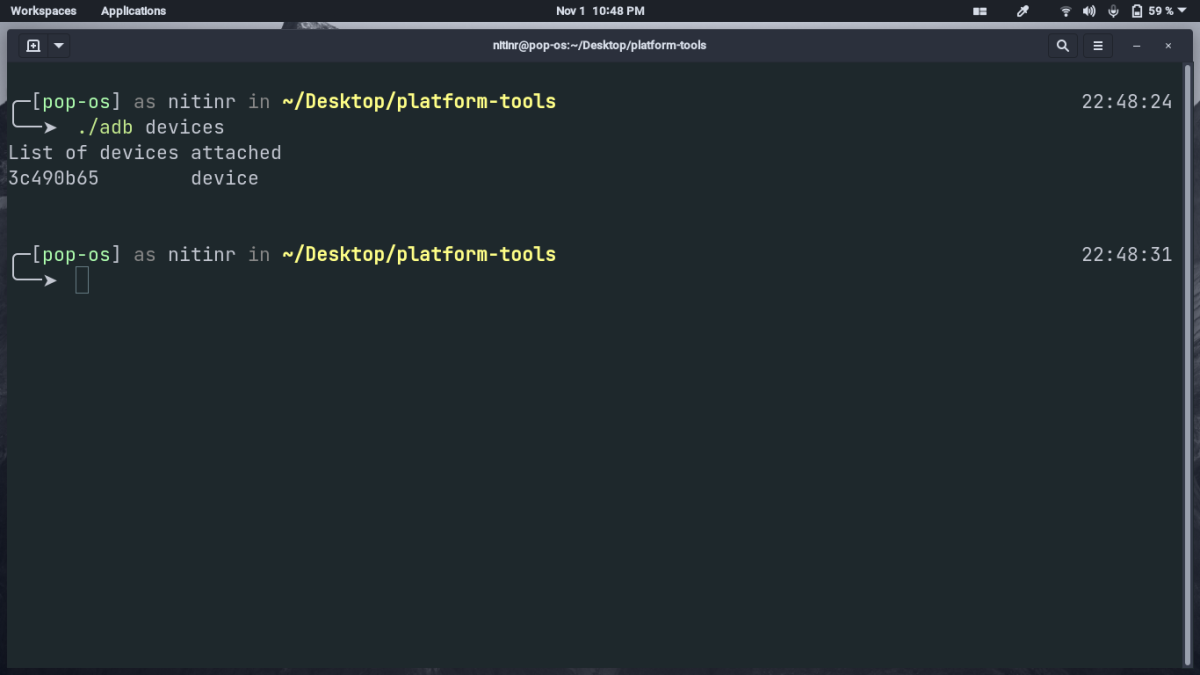The height and width of the screenshot is (675, 1200).
Task: Click device serial 3c490b65
Action: coord(54,178)
